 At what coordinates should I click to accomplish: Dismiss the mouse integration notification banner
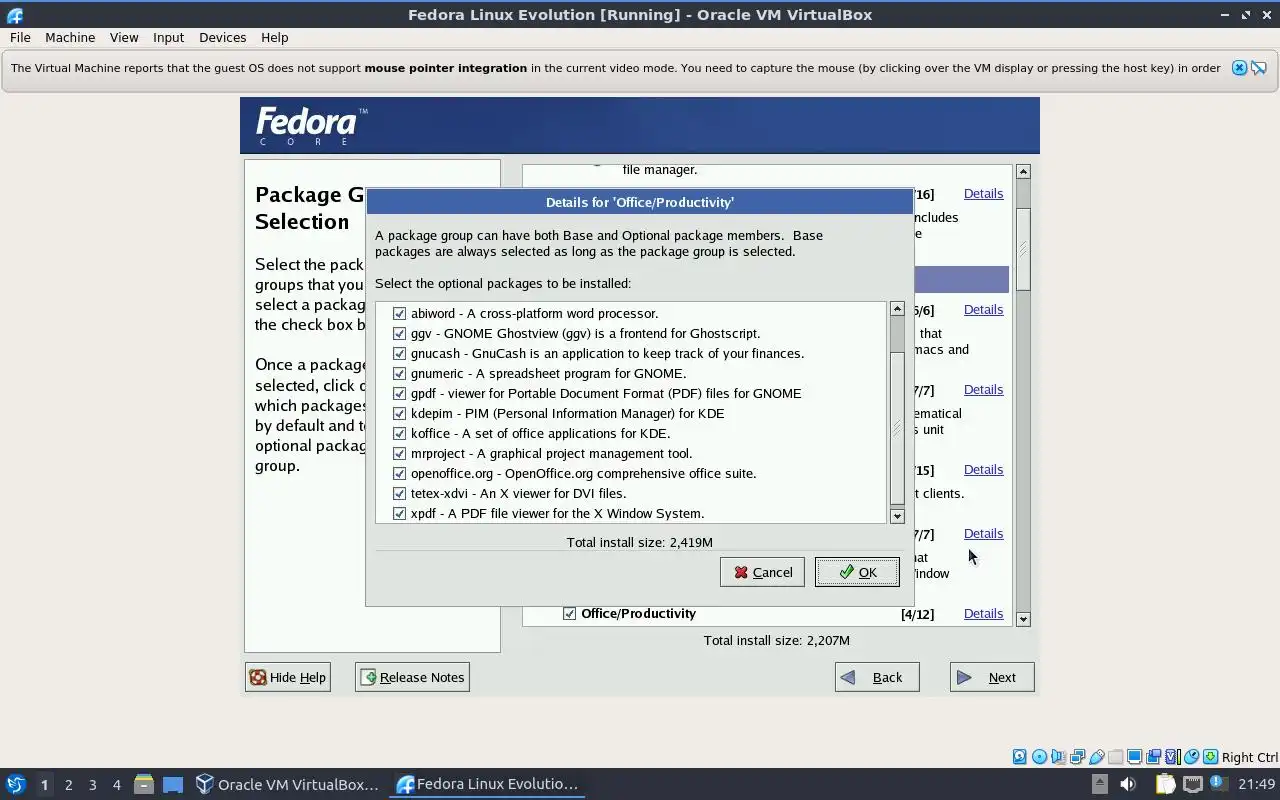(1240, 68)
